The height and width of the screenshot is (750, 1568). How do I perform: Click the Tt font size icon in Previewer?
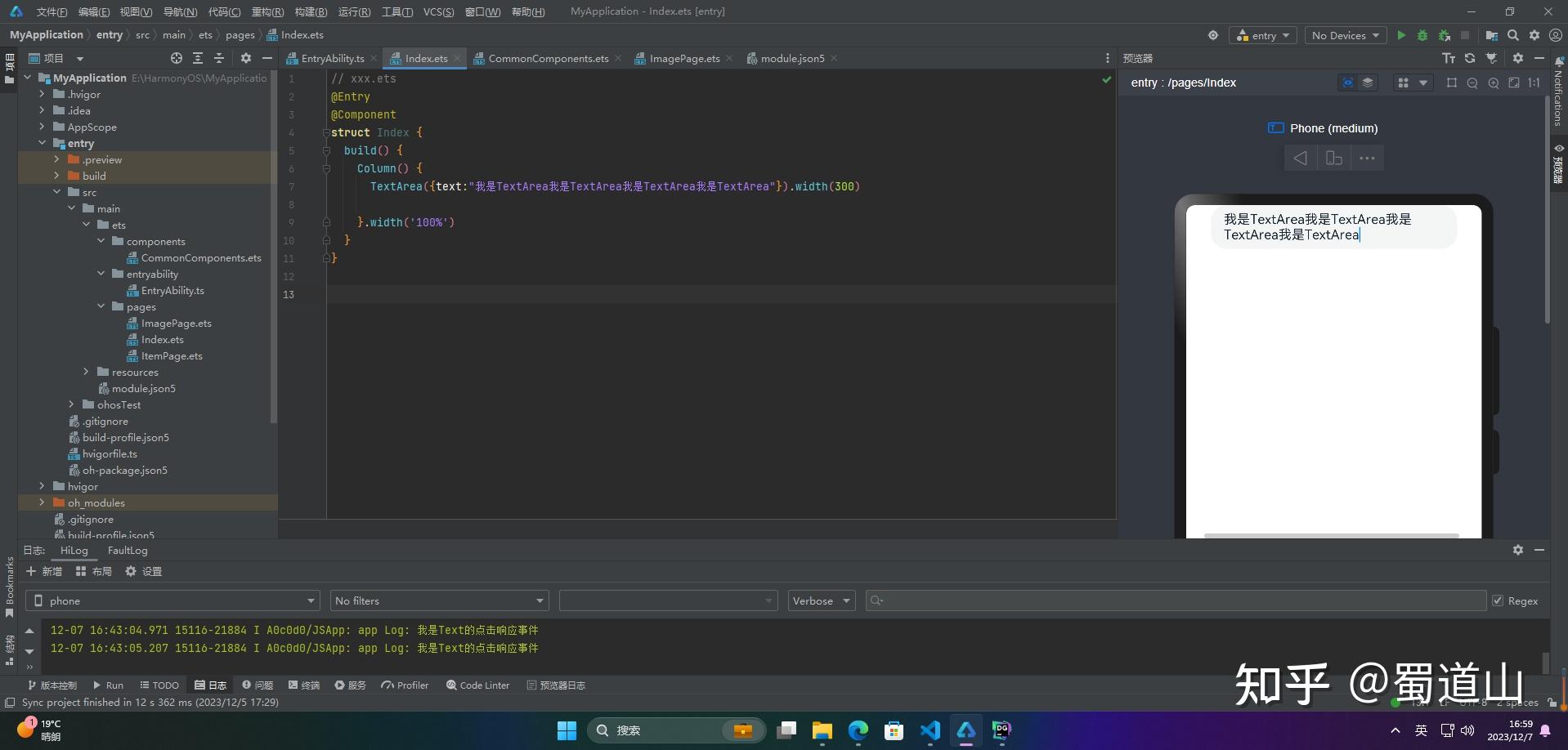(1449, 58)
